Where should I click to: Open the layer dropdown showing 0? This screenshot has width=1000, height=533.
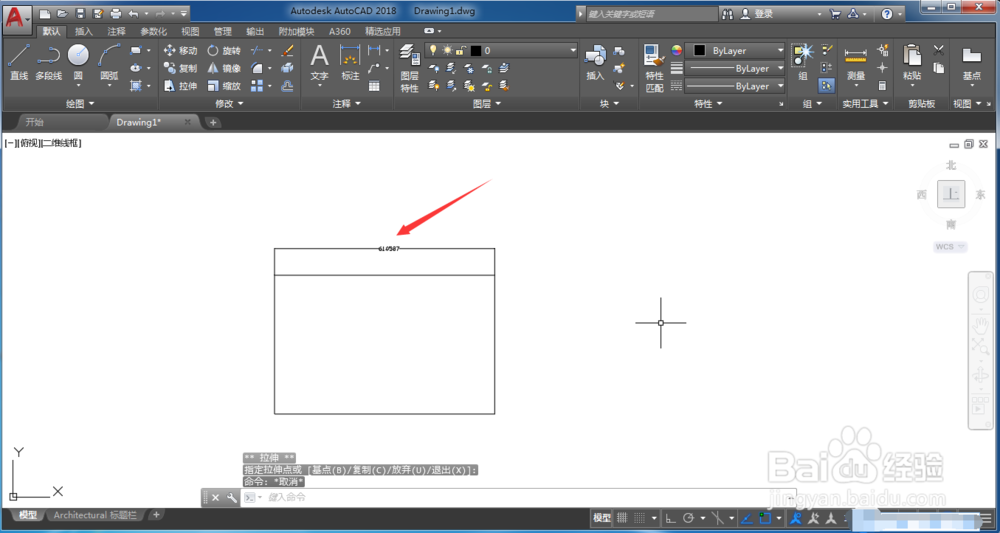pyautogui.click(x=501, y=50)
